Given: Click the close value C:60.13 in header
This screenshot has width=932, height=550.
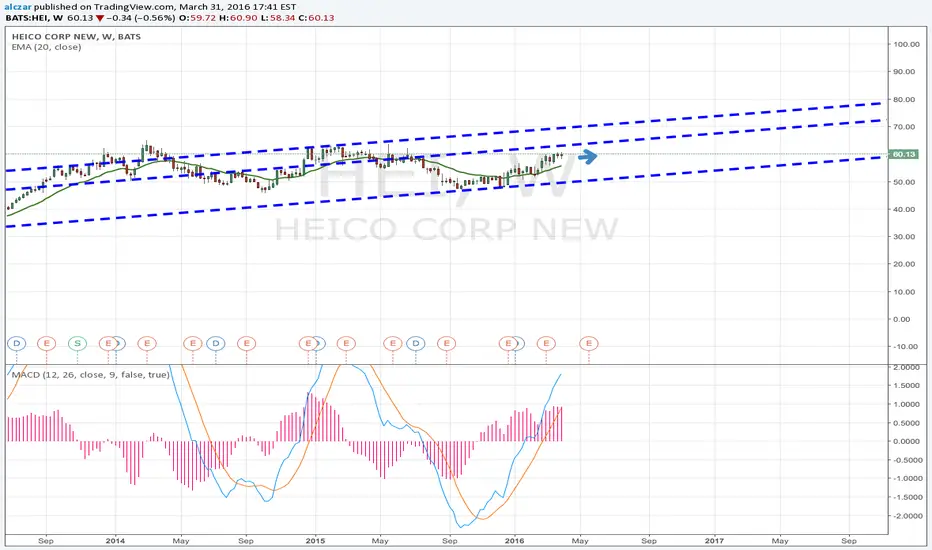Looking at the screenshot, I should coord(316,18).
